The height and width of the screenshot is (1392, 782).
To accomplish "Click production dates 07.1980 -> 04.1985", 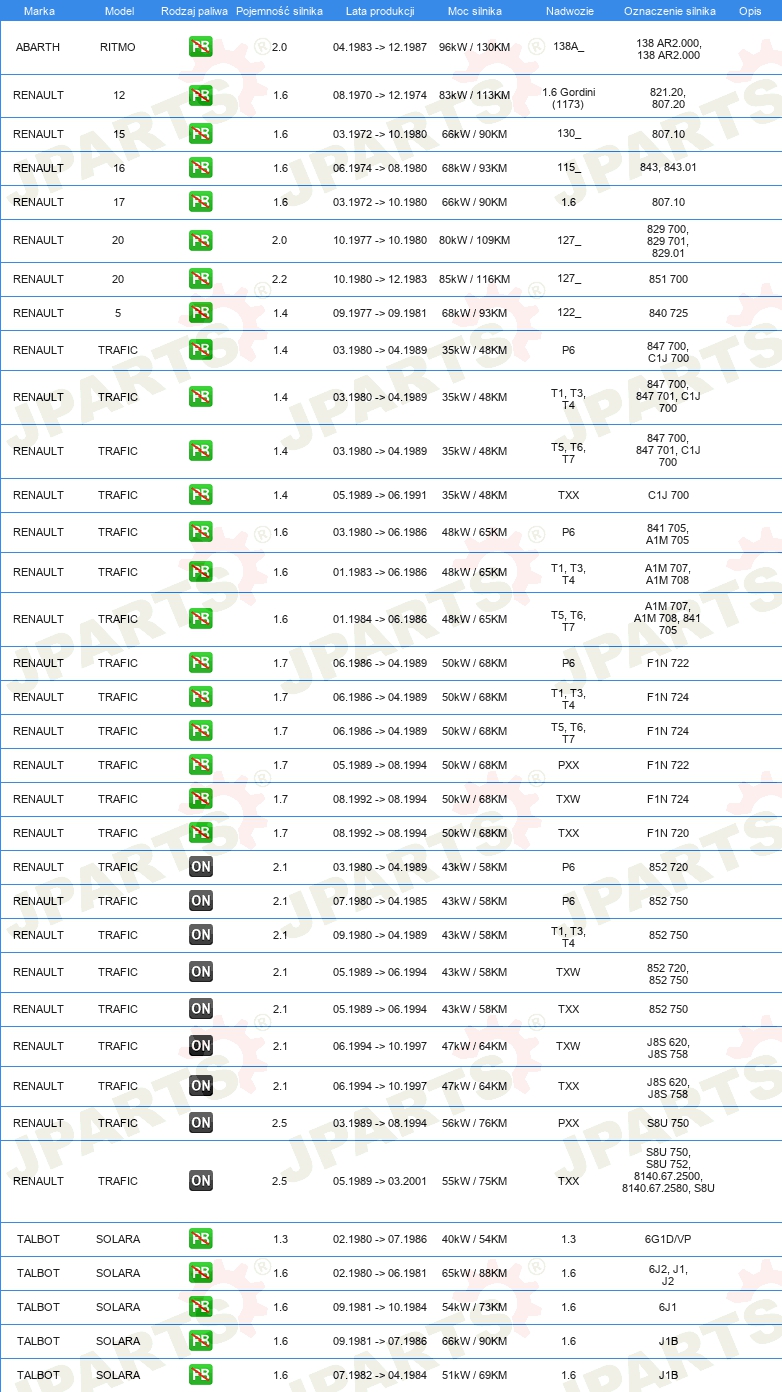I will pos(380,901).
